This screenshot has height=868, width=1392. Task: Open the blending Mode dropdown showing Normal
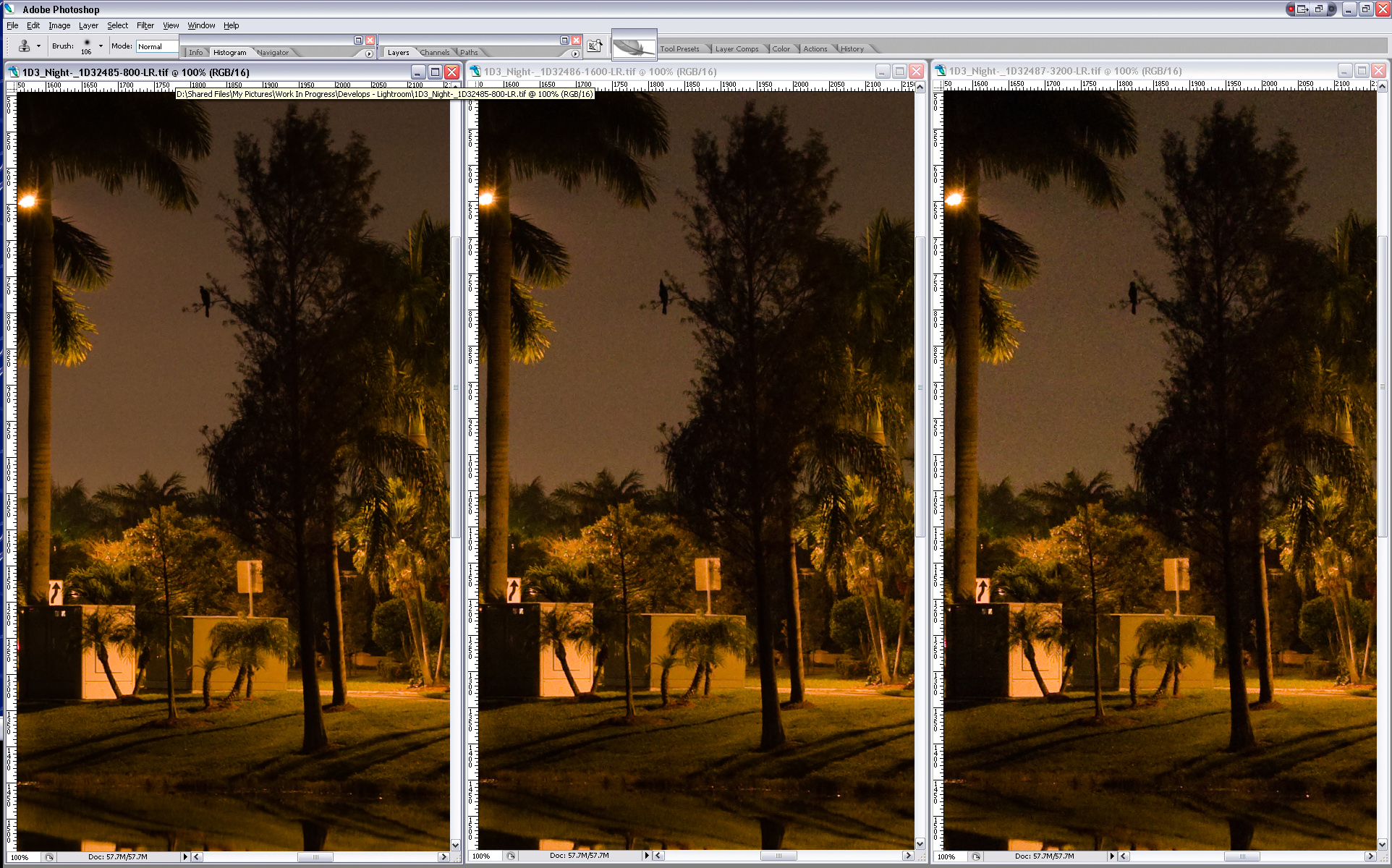(157, 46)
